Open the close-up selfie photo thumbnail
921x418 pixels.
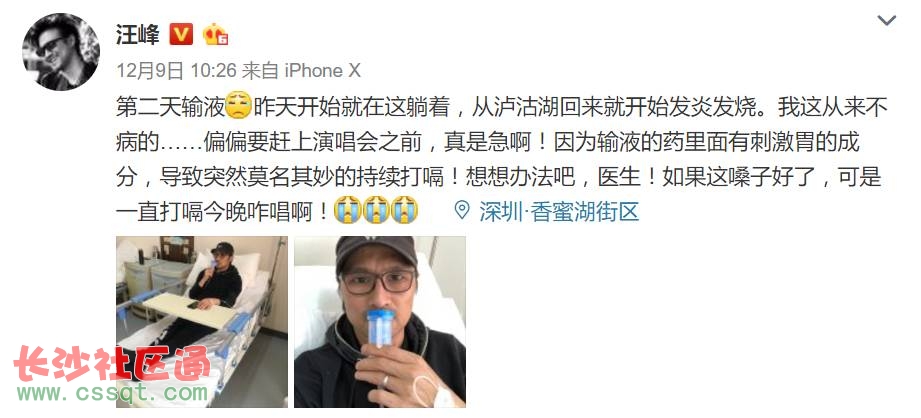click(380, 322)
